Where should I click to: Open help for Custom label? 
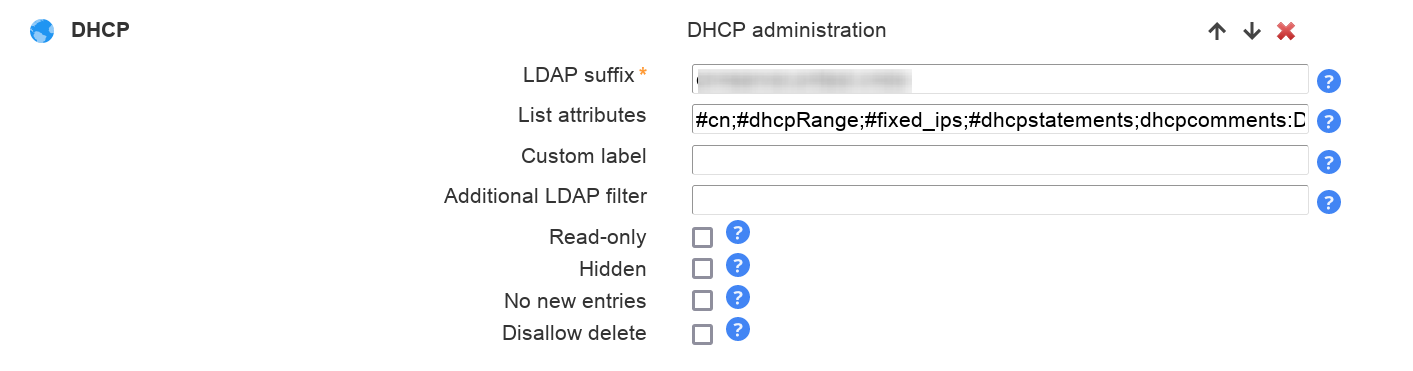[x=1329, y=162]
